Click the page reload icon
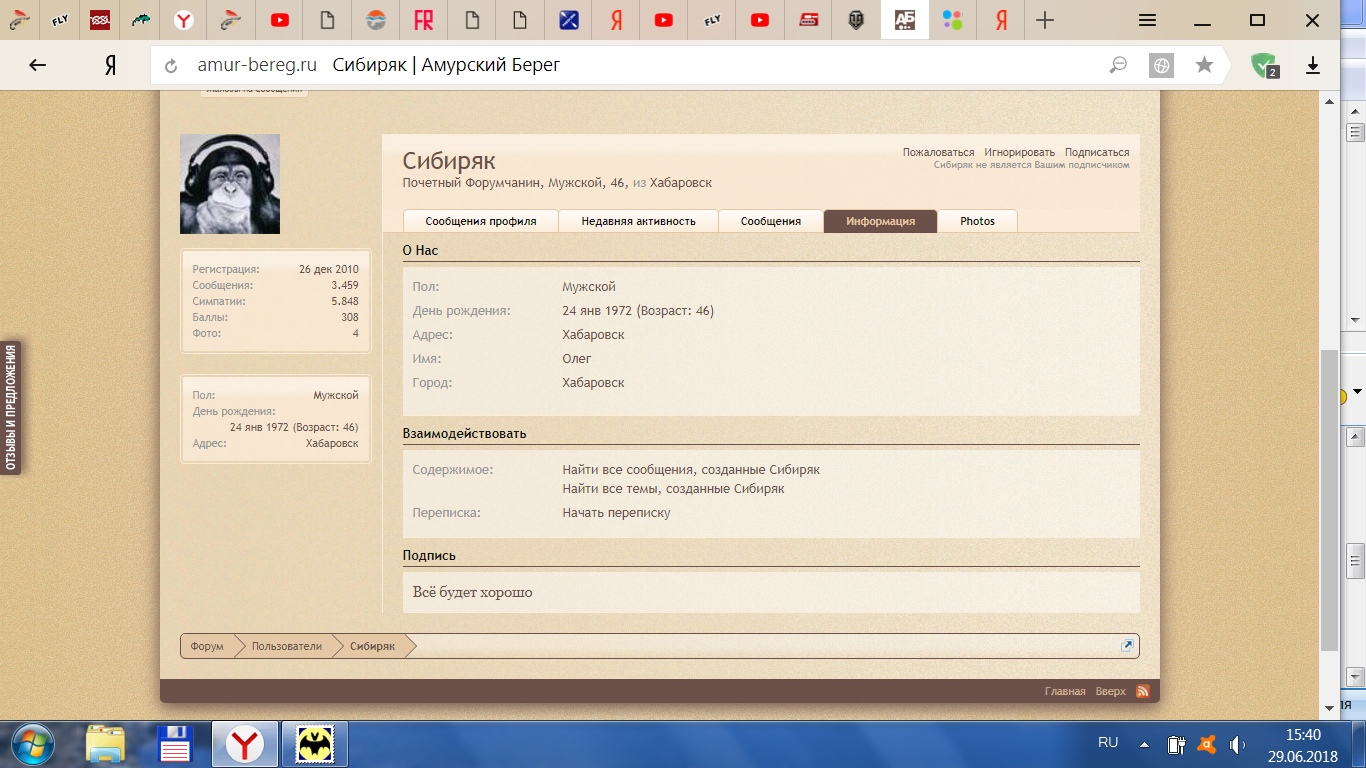 coord(171,66)
